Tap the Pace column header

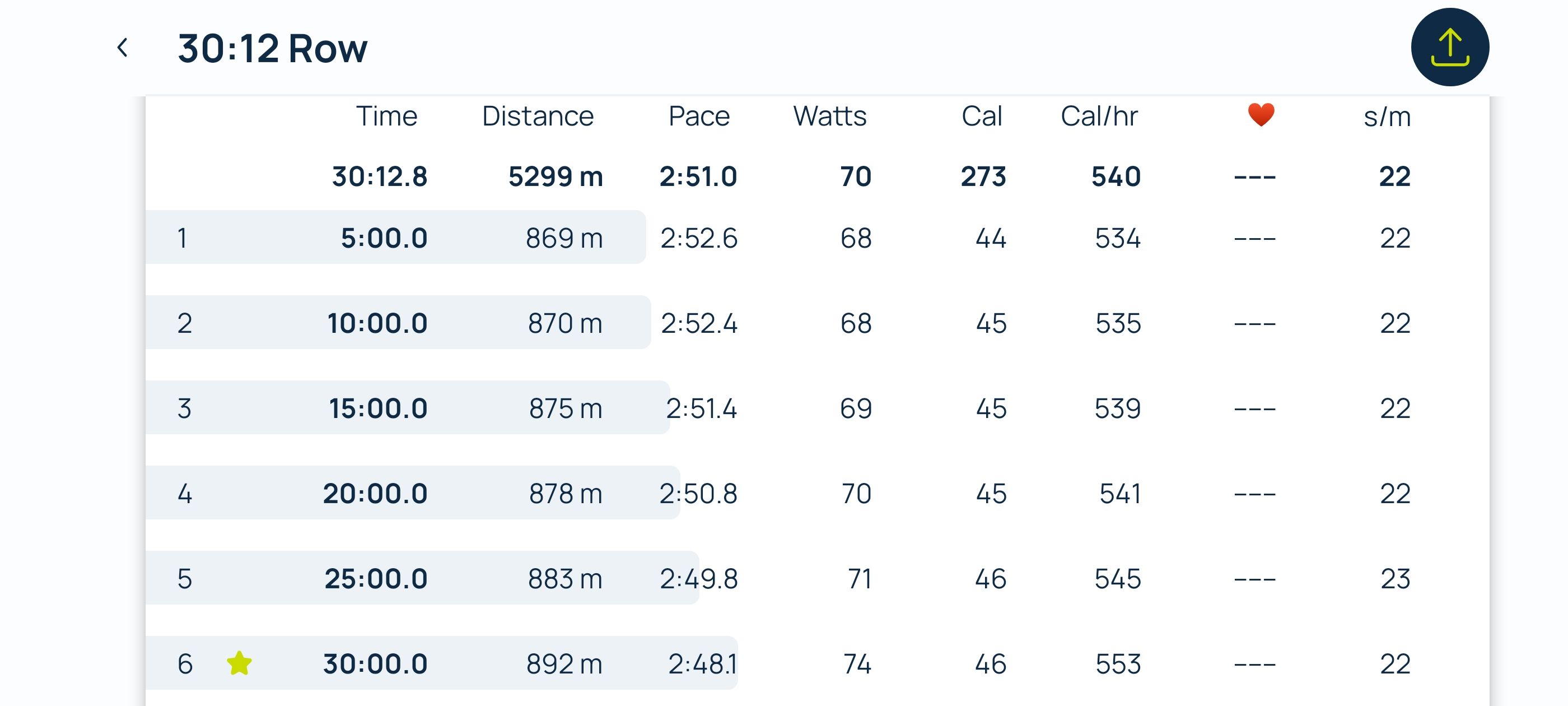pos(699,116)
